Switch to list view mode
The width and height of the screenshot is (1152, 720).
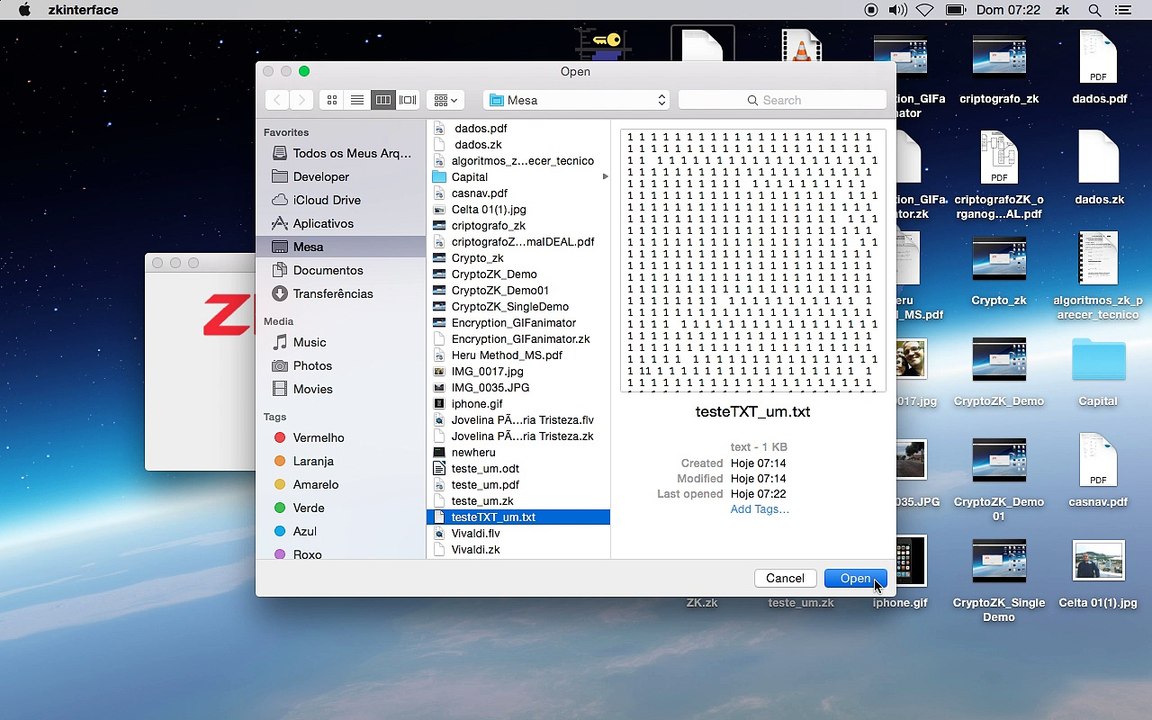pyautogui.click(x=357, y=100)
